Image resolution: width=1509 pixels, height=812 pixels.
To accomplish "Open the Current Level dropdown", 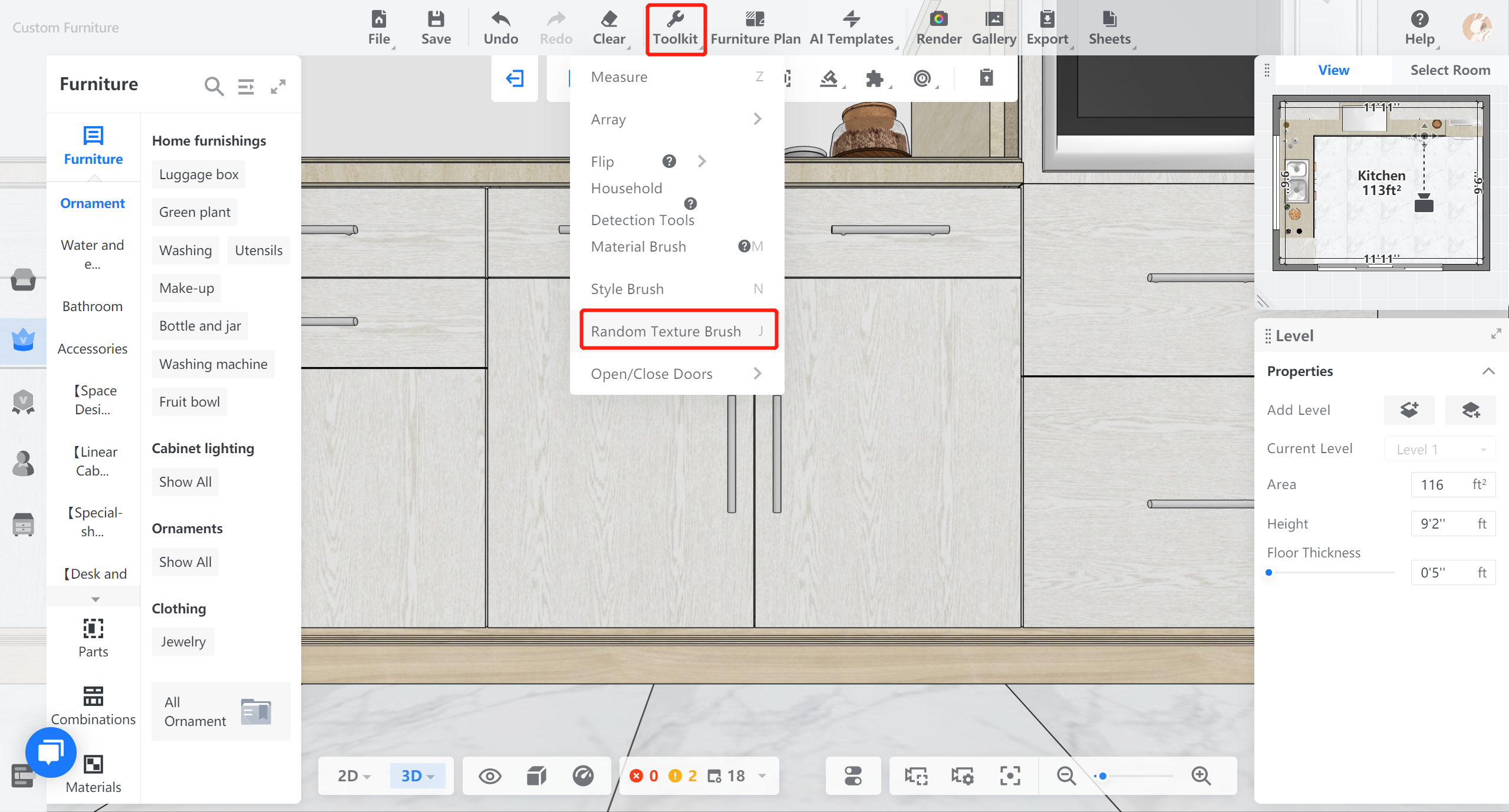I will point(1439,449).
